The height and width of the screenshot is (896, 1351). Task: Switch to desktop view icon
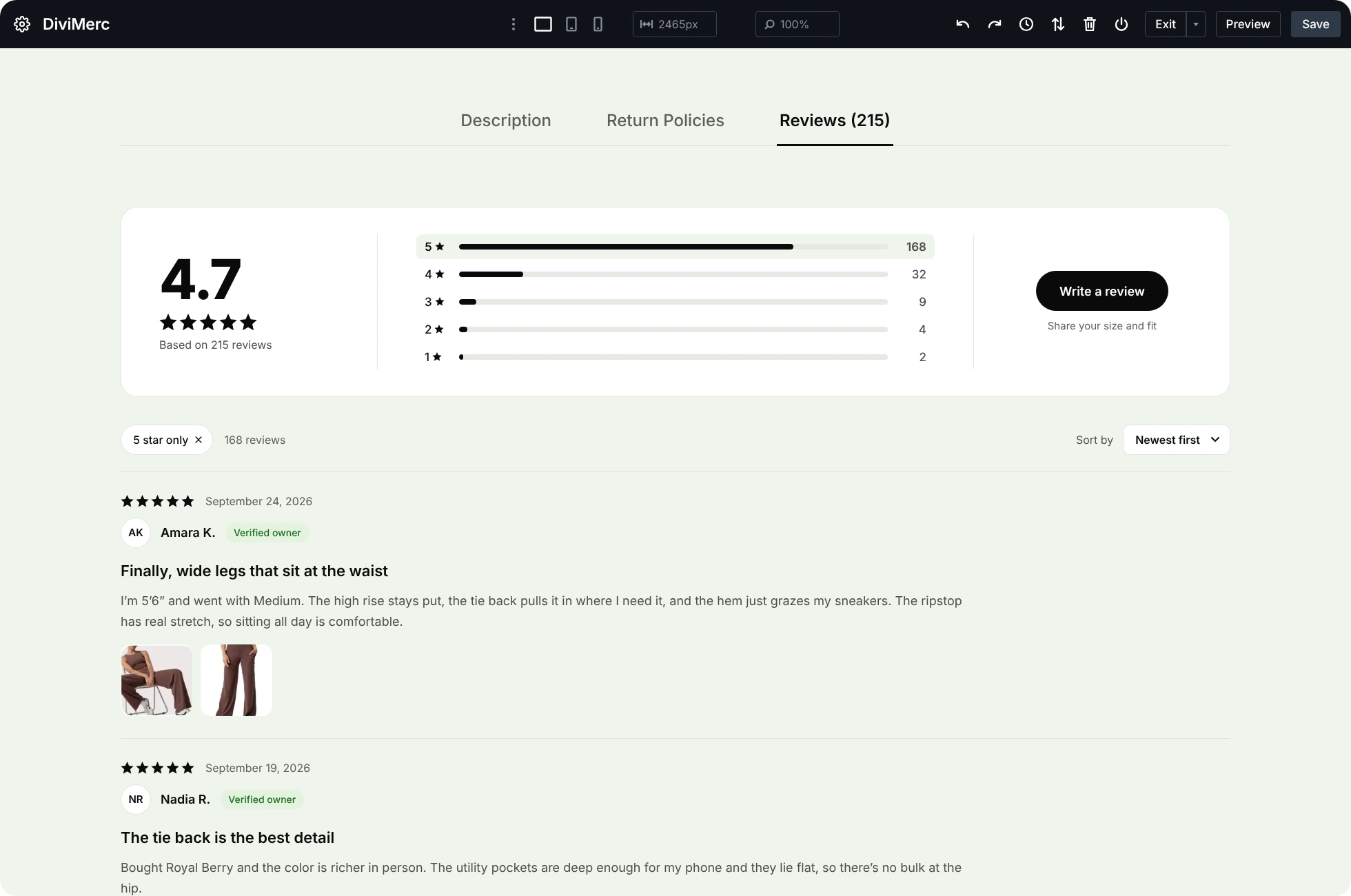click(543, 24)
